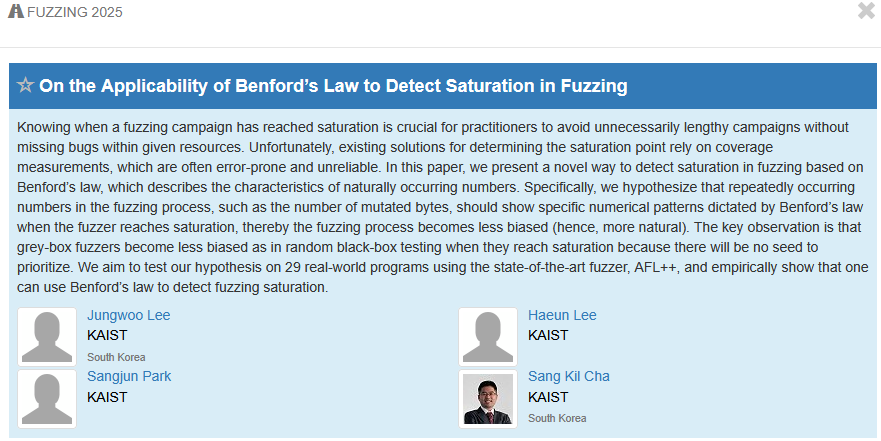
Task: Click South Korea label under Jungwoo Lee
Action: click(116, 357)
